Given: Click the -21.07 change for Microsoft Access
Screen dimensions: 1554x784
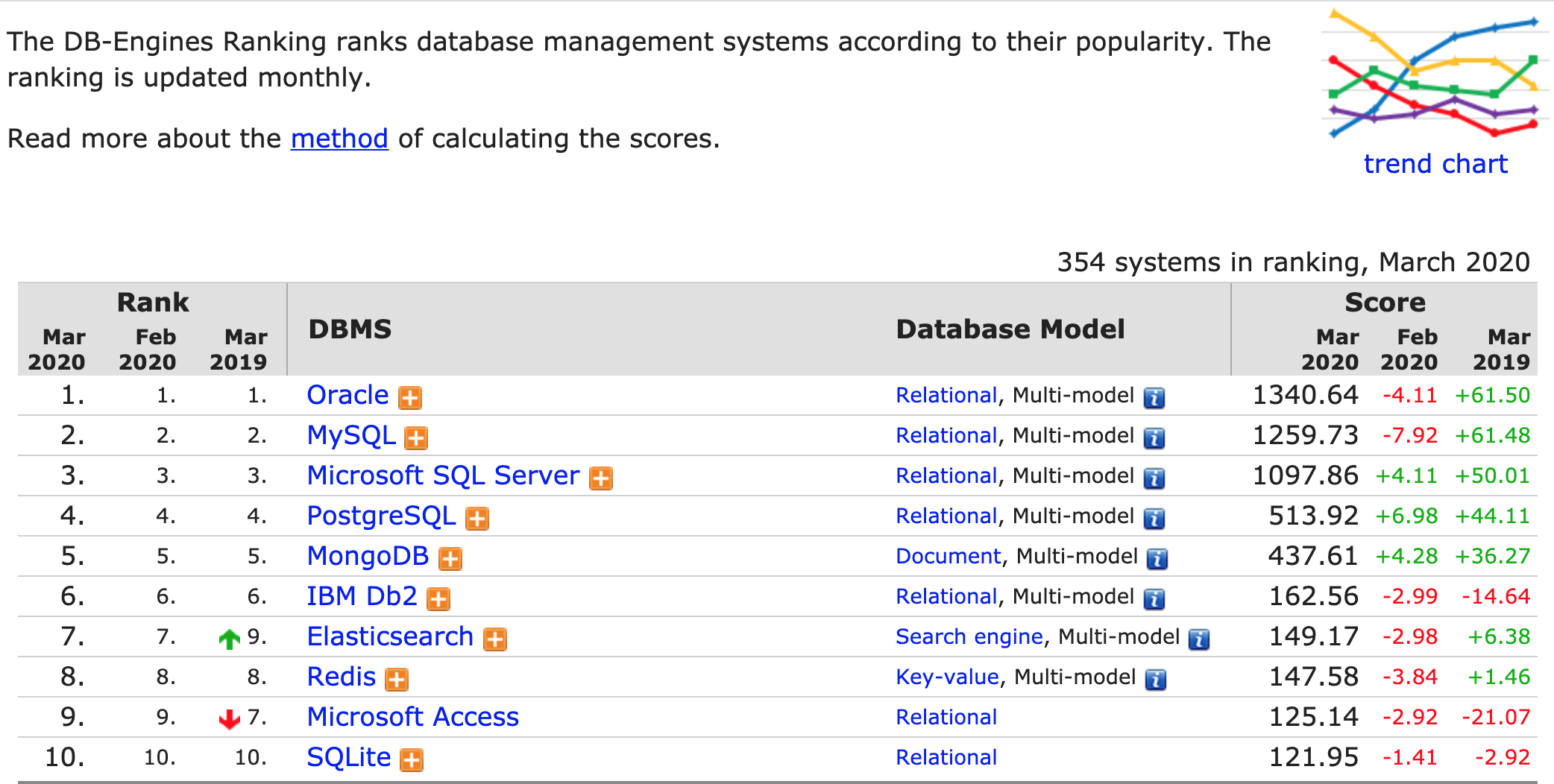Looking at the screenshot, I should coord(1496,717).
